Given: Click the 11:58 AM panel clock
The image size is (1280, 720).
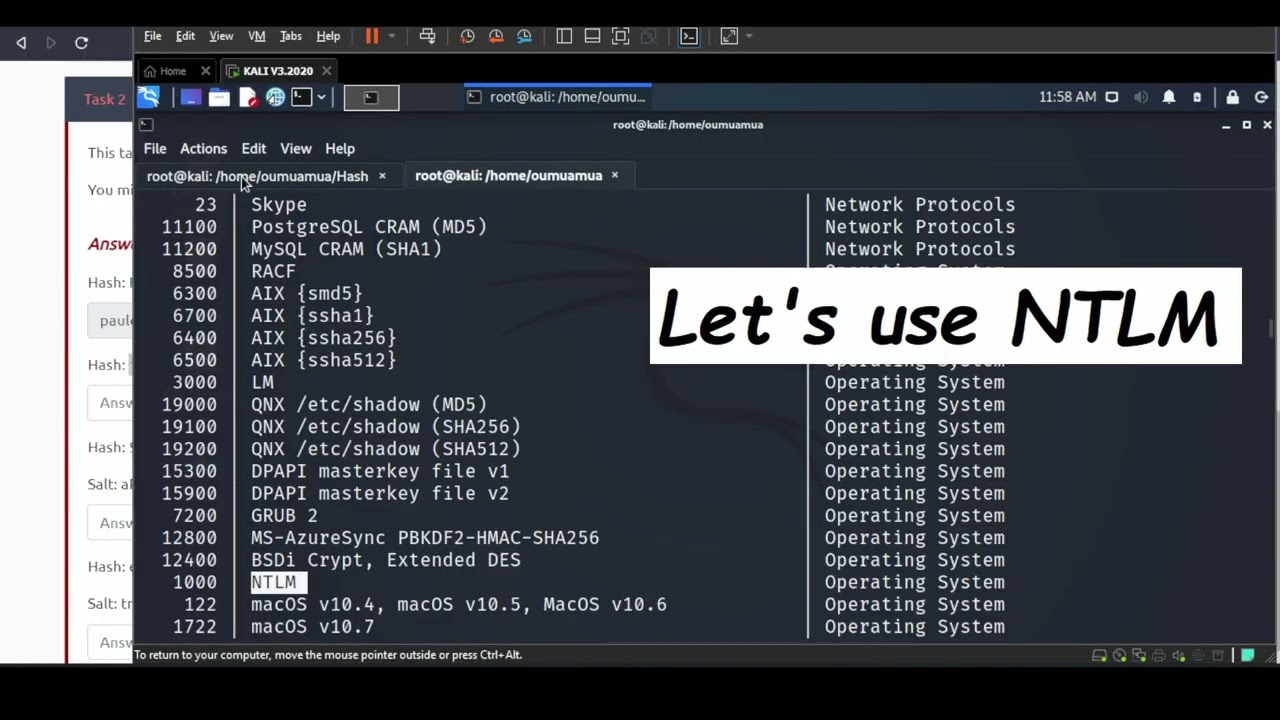Looking at the screenshot, I should [x=1067, y=97].
